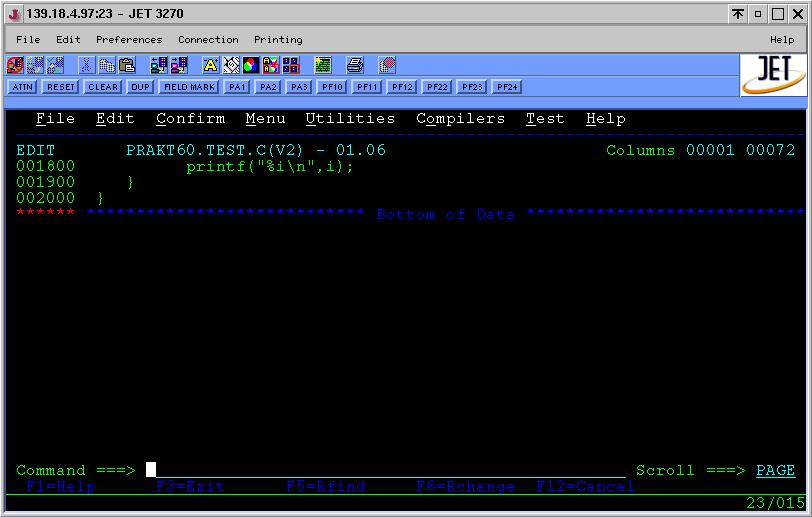
Task: Open the RGB color circles icon
Action: (251, 66)
